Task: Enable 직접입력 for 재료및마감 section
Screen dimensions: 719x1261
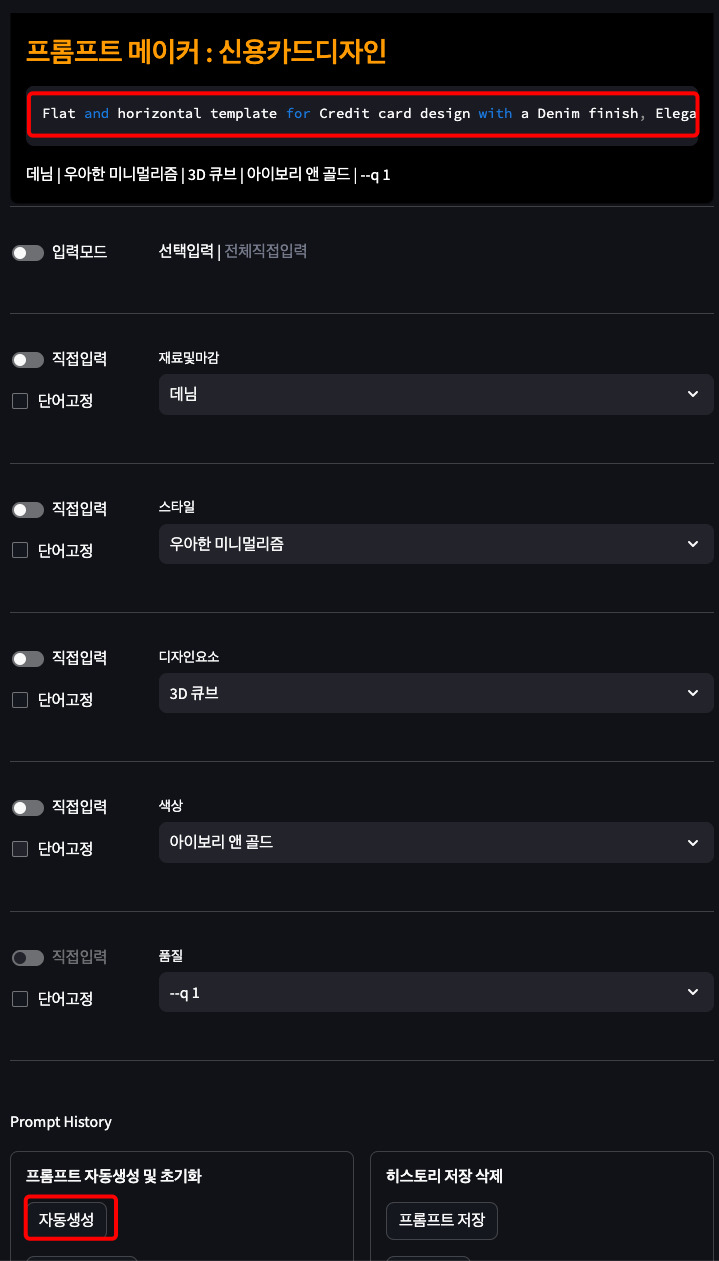Action: [x=28, y=359]
